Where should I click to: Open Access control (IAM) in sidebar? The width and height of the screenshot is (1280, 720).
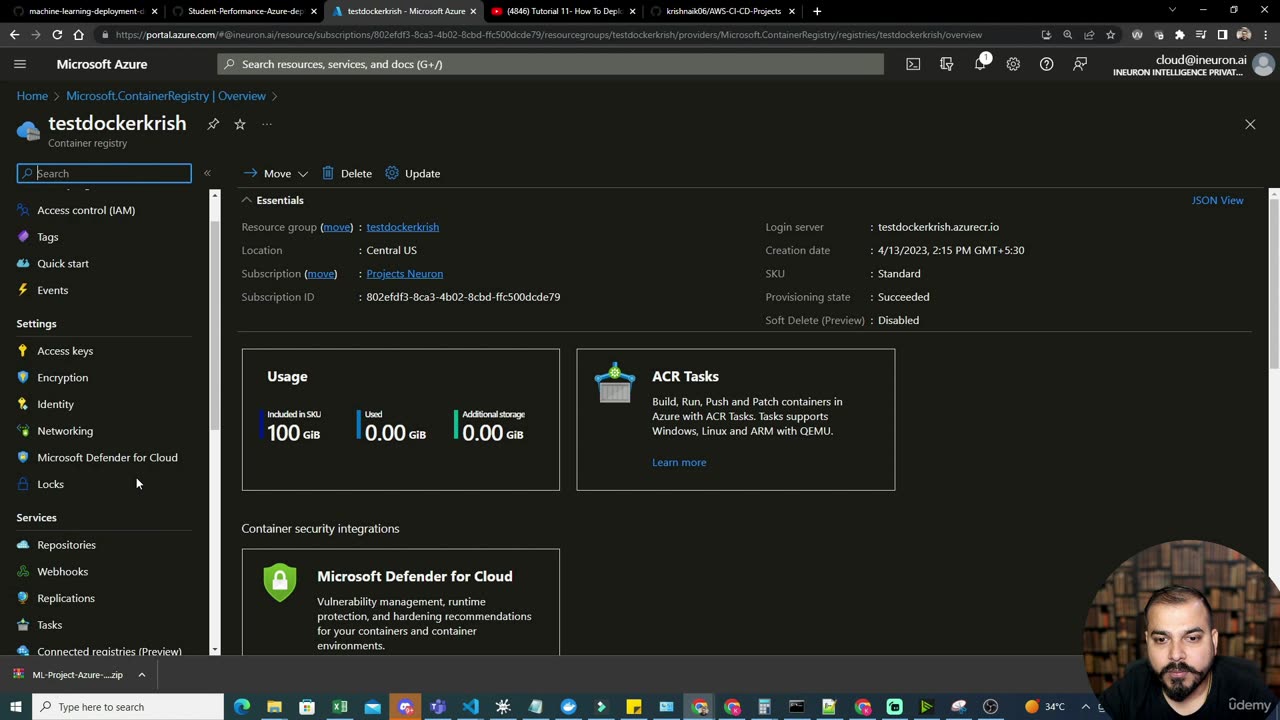tap(86, 210)
